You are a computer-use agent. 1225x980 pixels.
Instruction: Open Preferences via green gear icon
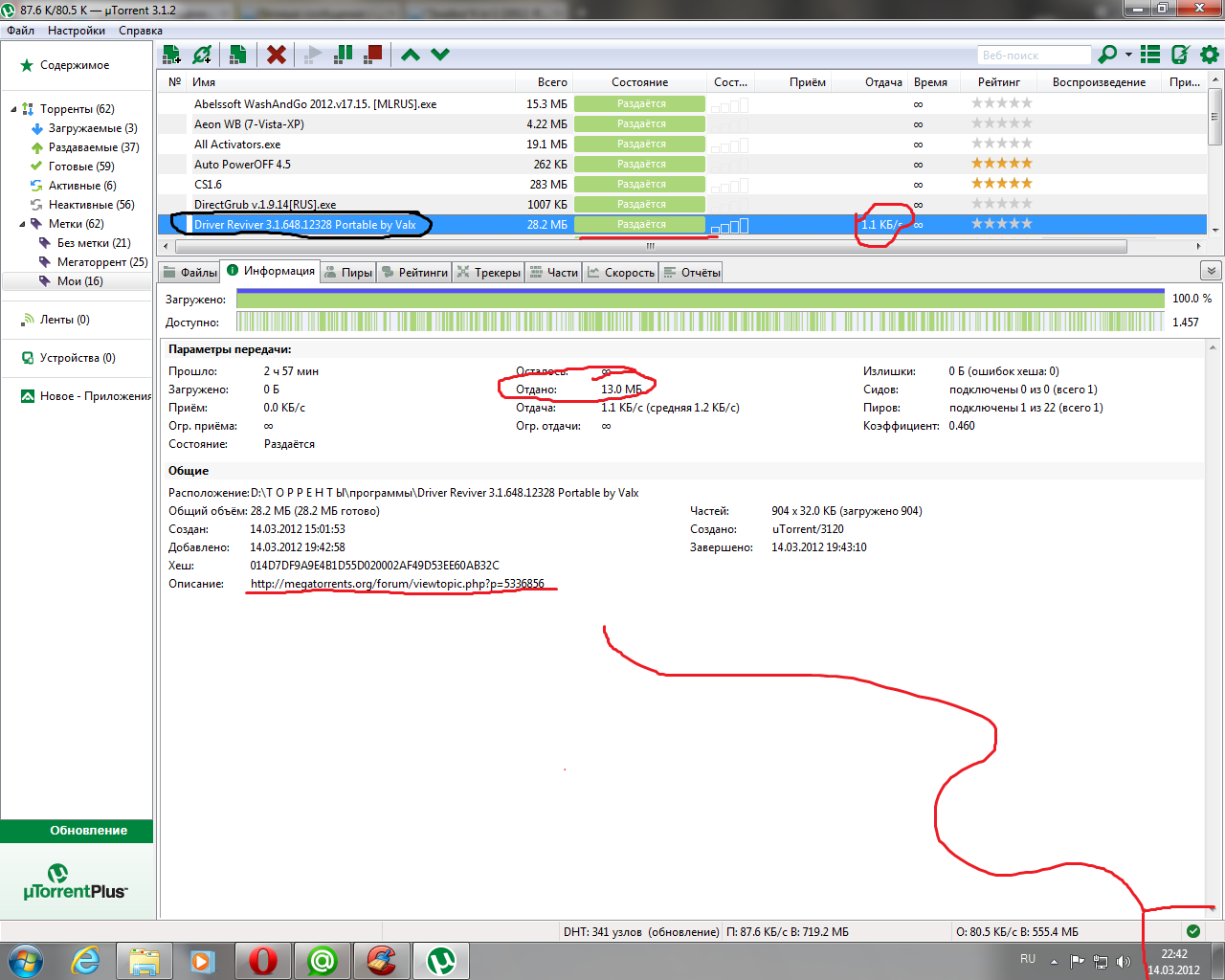1210,55
